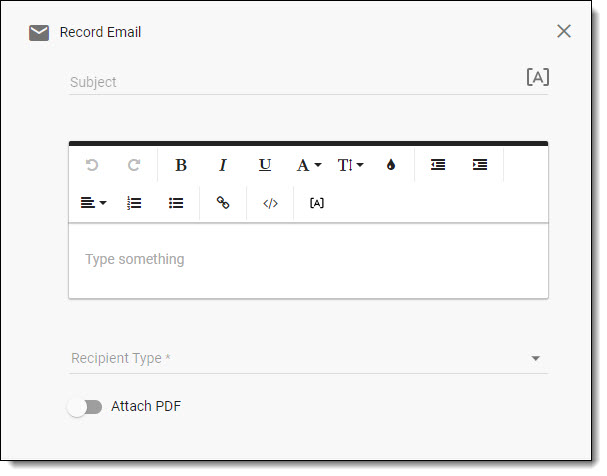This screenshot has width=607, height=476.
Task: Click the [A] icon beside Subject
Action: click(537, 78)
